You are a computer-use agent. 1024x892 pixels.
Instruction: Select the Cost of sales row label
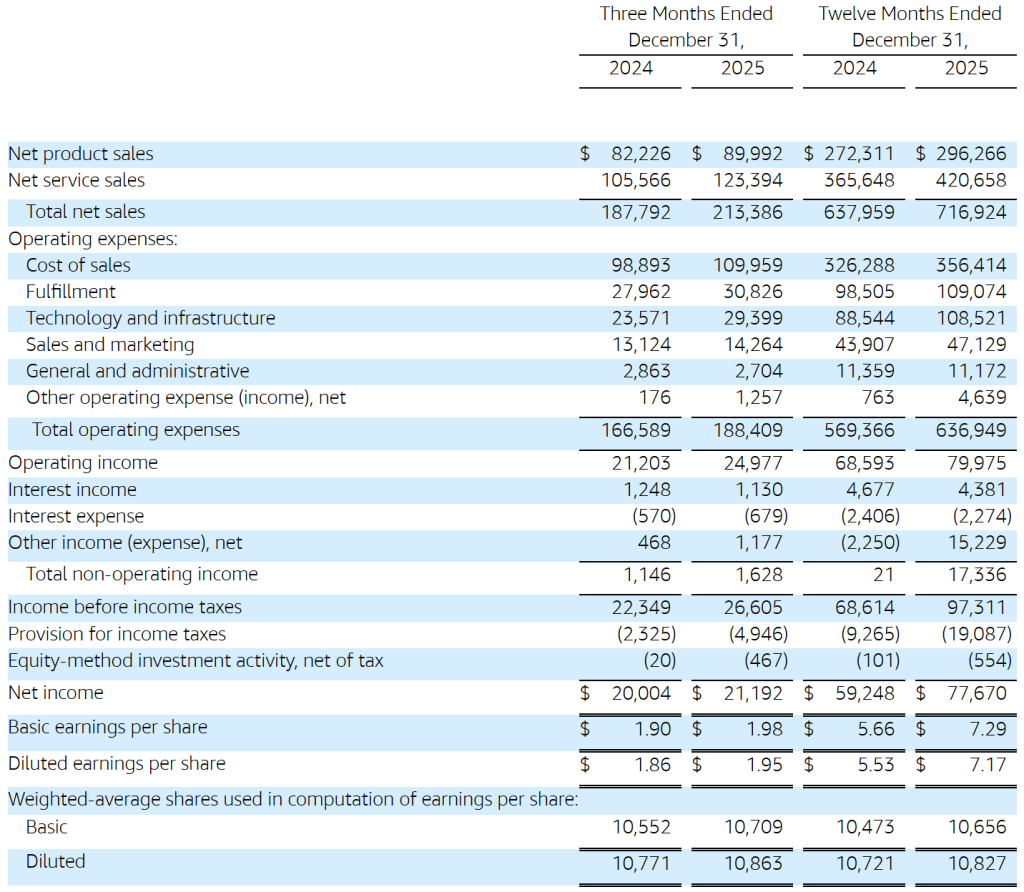(78, 266)
